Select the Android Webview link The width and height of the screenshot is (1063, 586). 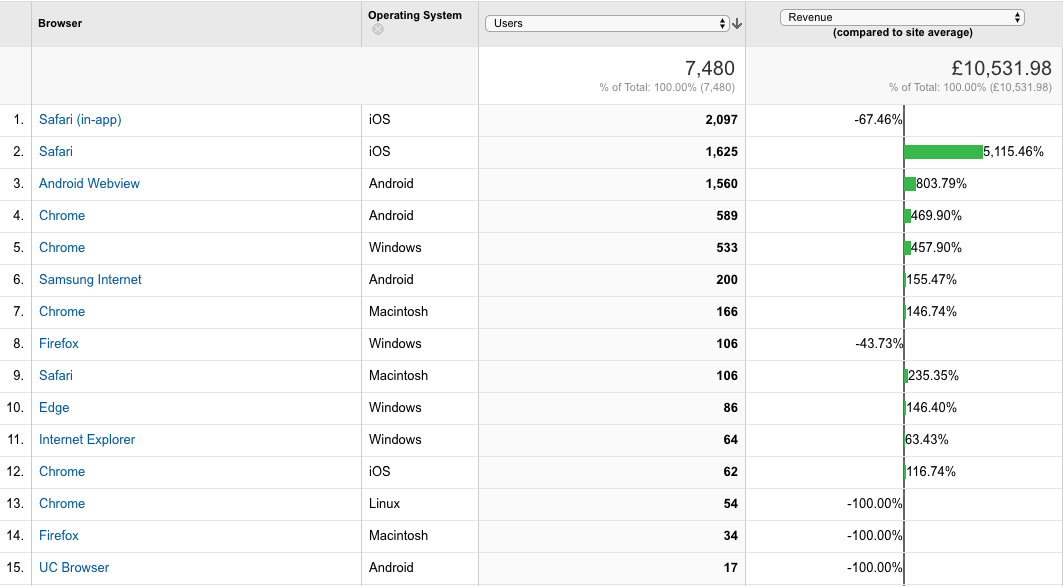click(89, 183)
